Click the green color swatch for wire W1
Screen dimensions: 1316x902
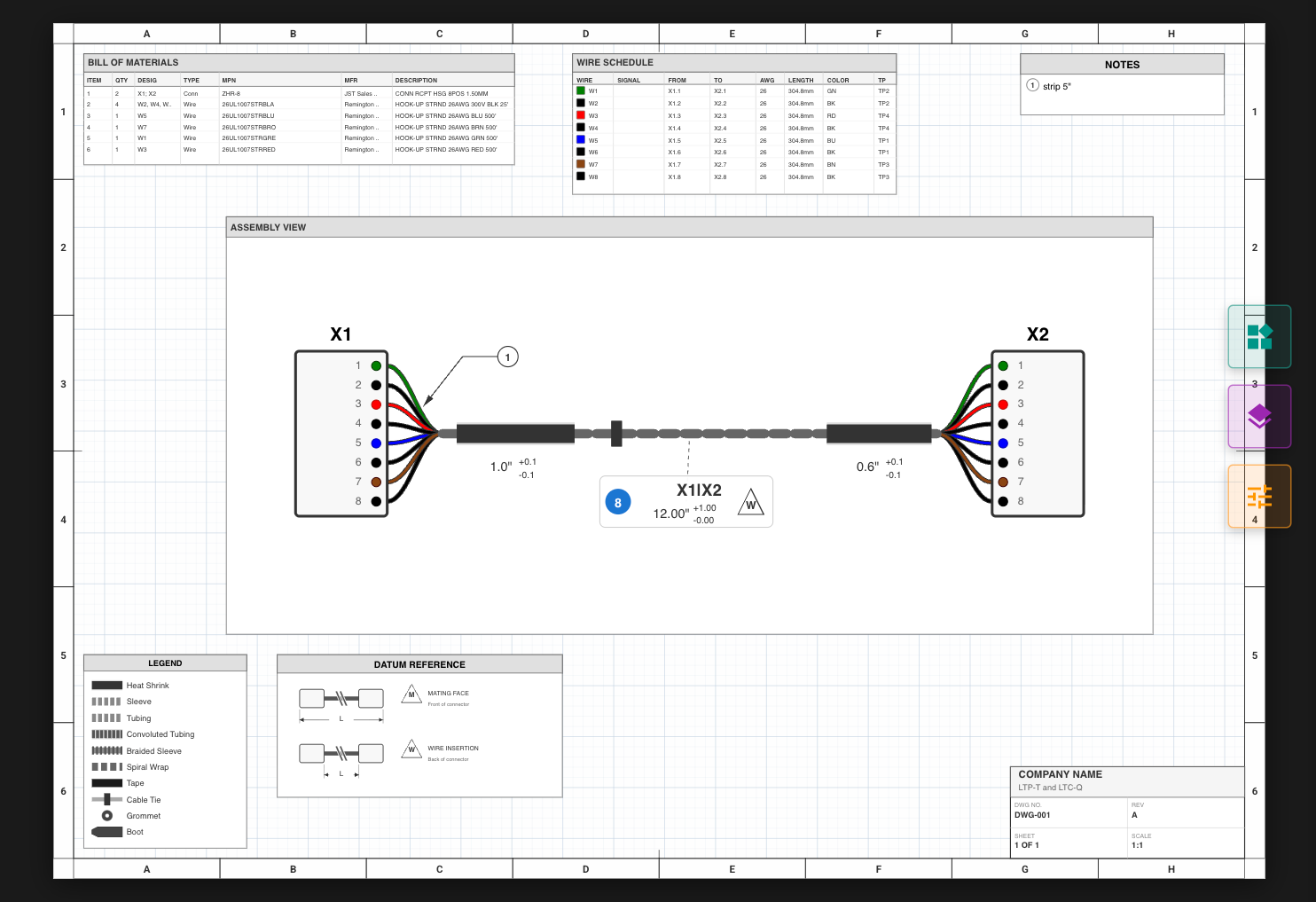pos(581,90)
